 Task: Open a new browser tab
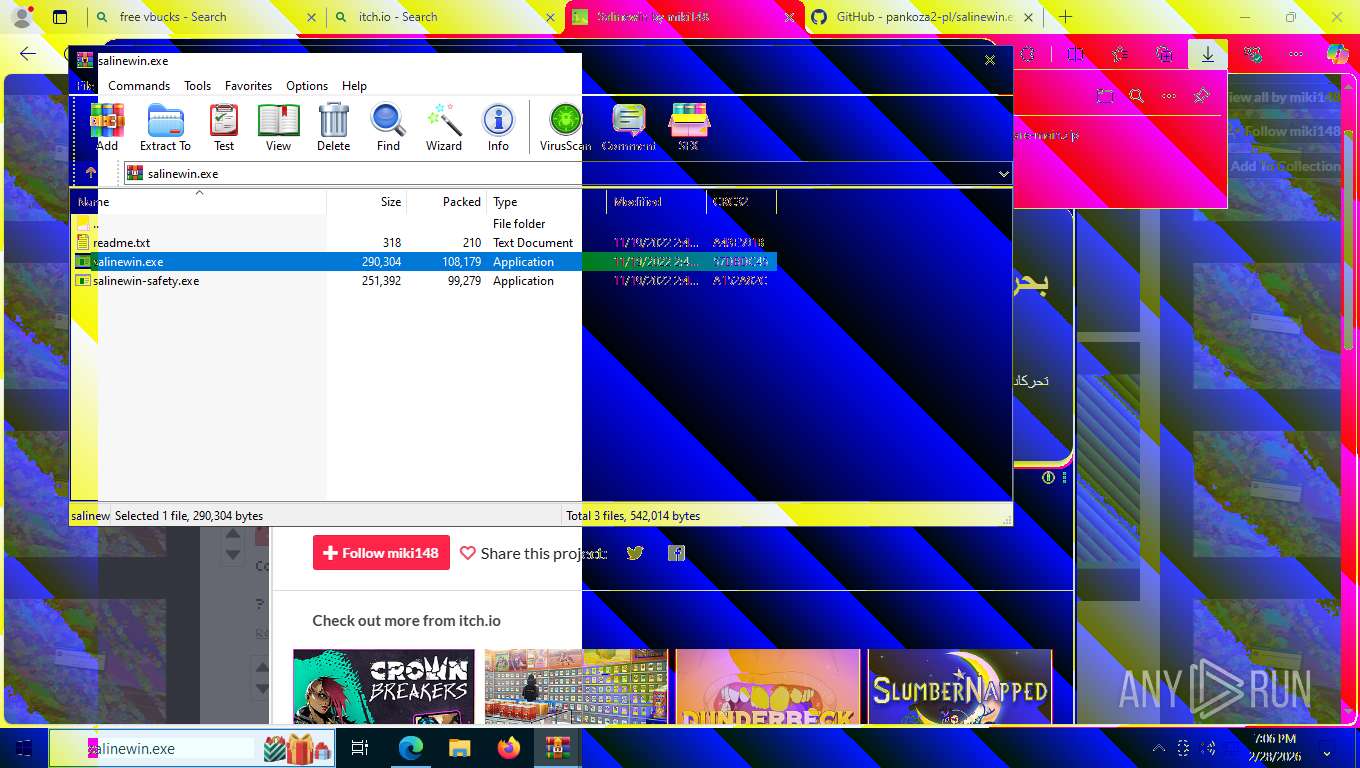[x=1065, y=17]
